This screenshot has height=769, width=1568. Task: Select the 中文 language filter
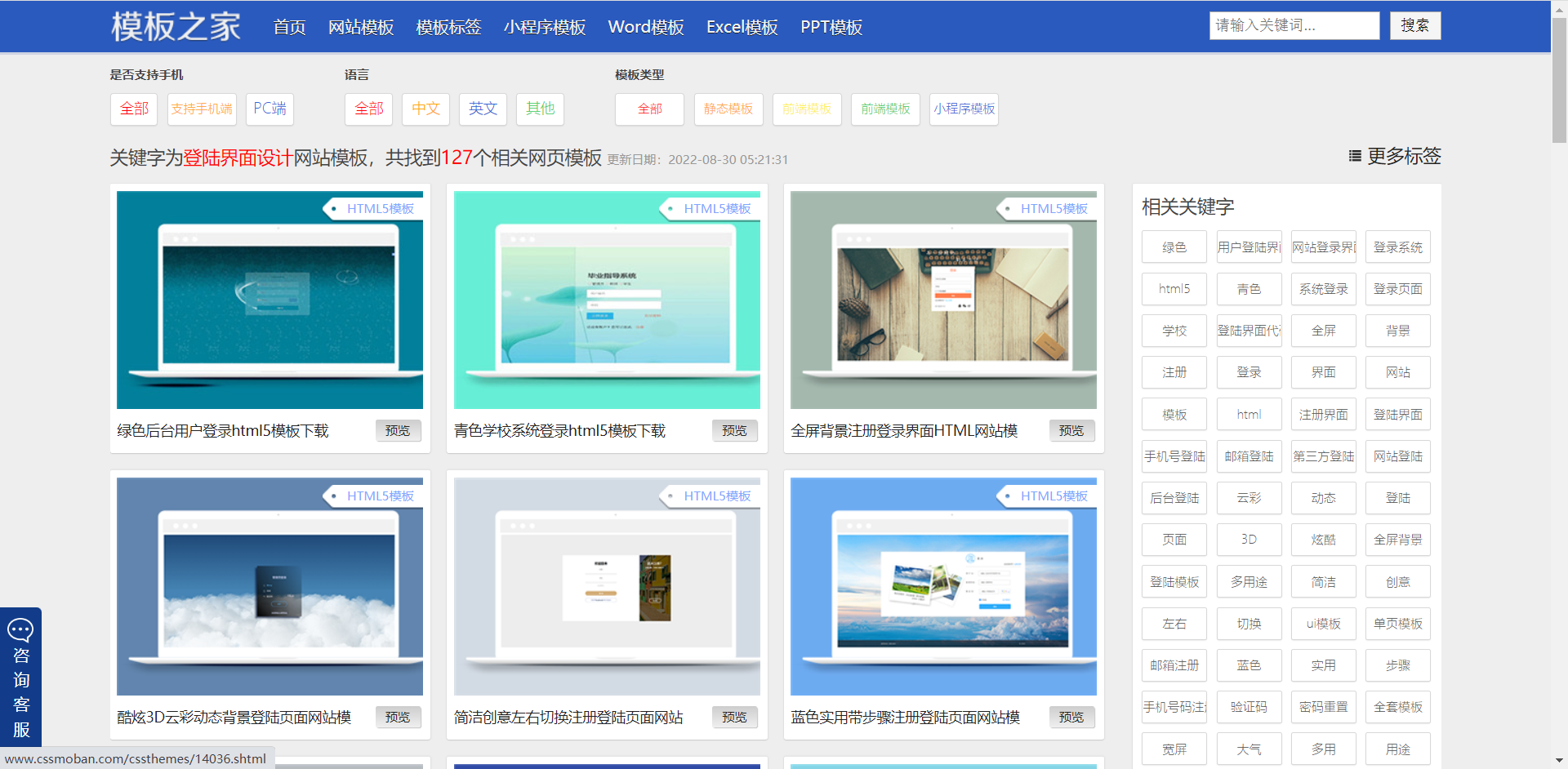pos(425,109)
